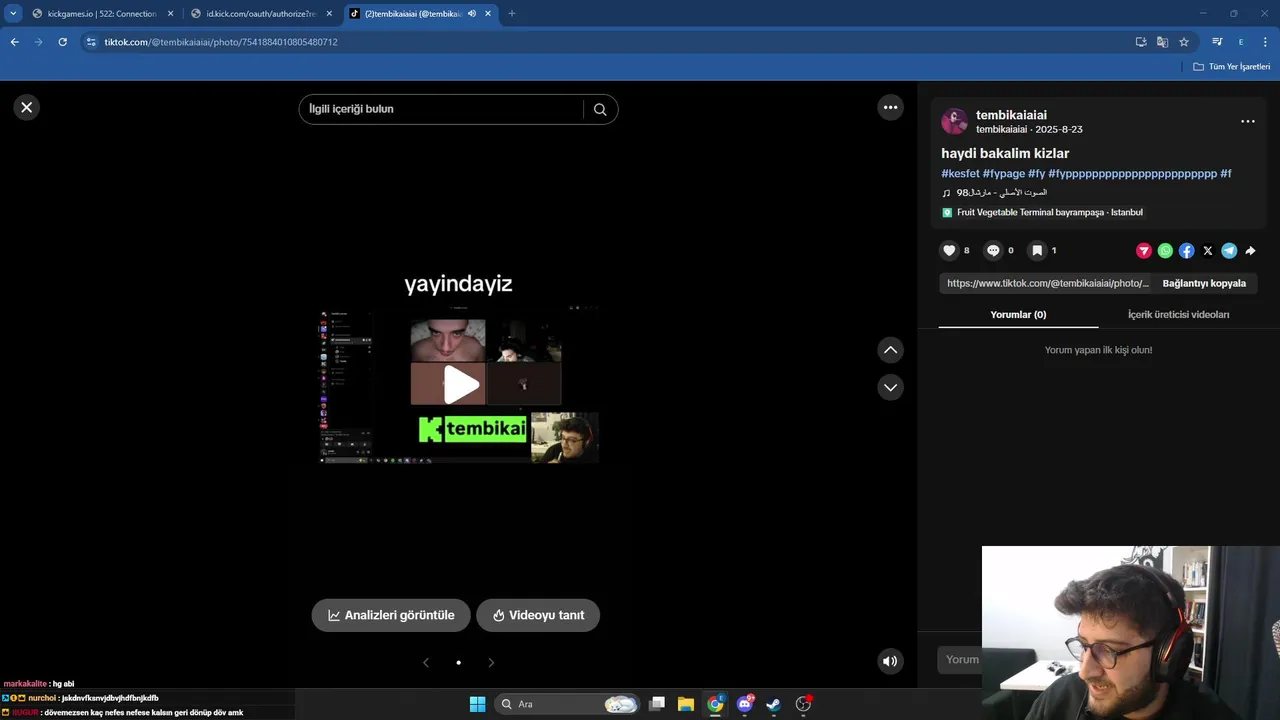Switch to the 'Yorumlar (0)' tab

(x=1018, y=314)
